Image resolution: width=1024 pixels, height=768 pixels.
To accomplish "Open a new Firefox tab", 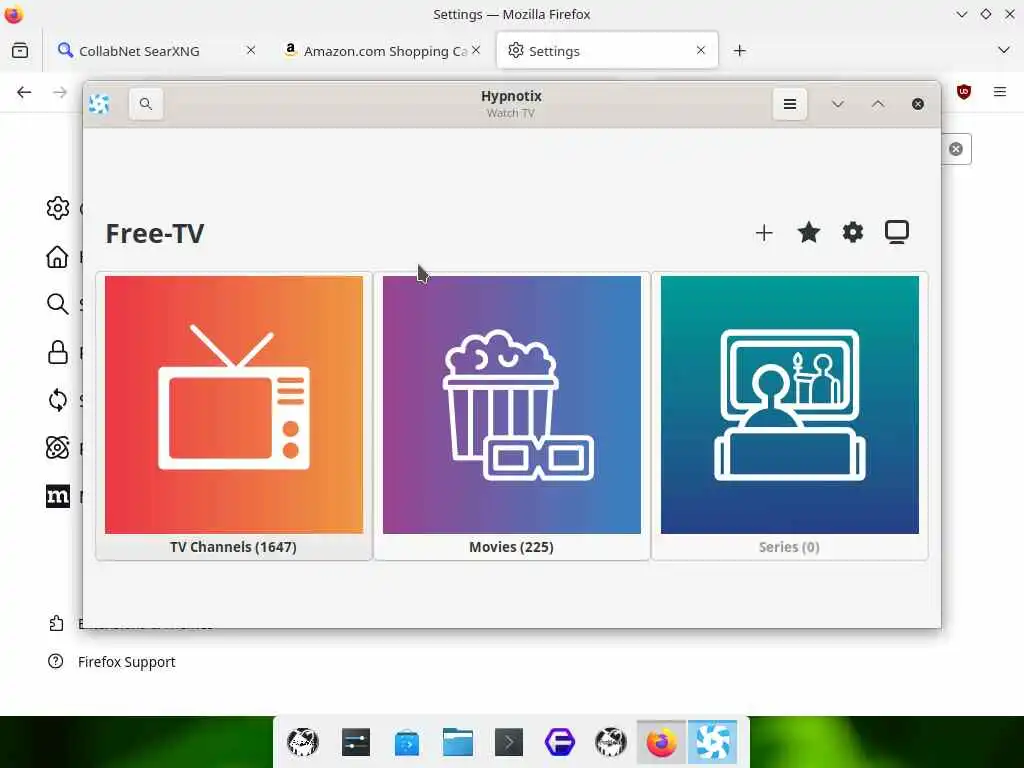I will (739, 50).
